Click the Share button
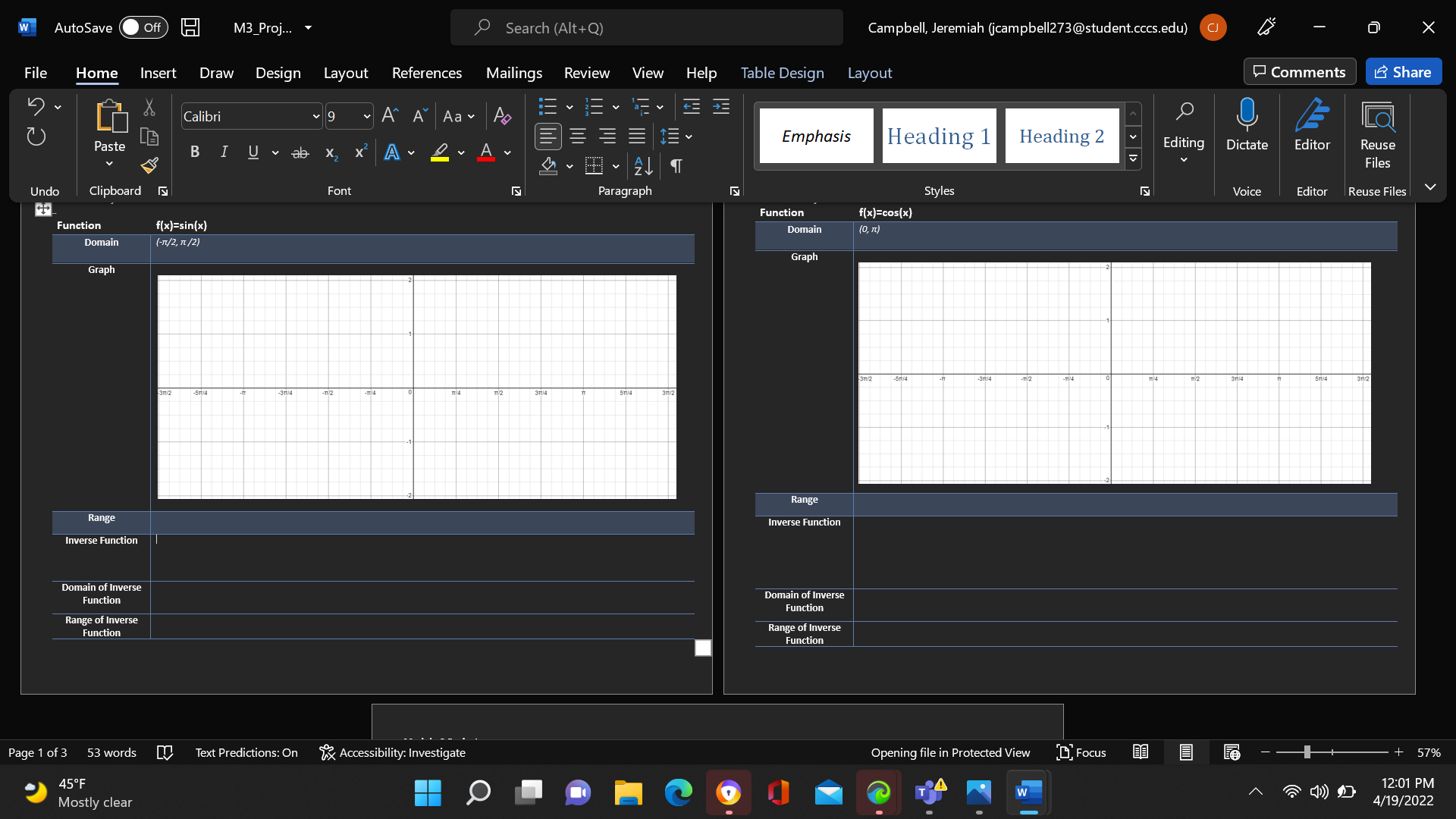1456x819 pixels. click(x=1403, y=72)
